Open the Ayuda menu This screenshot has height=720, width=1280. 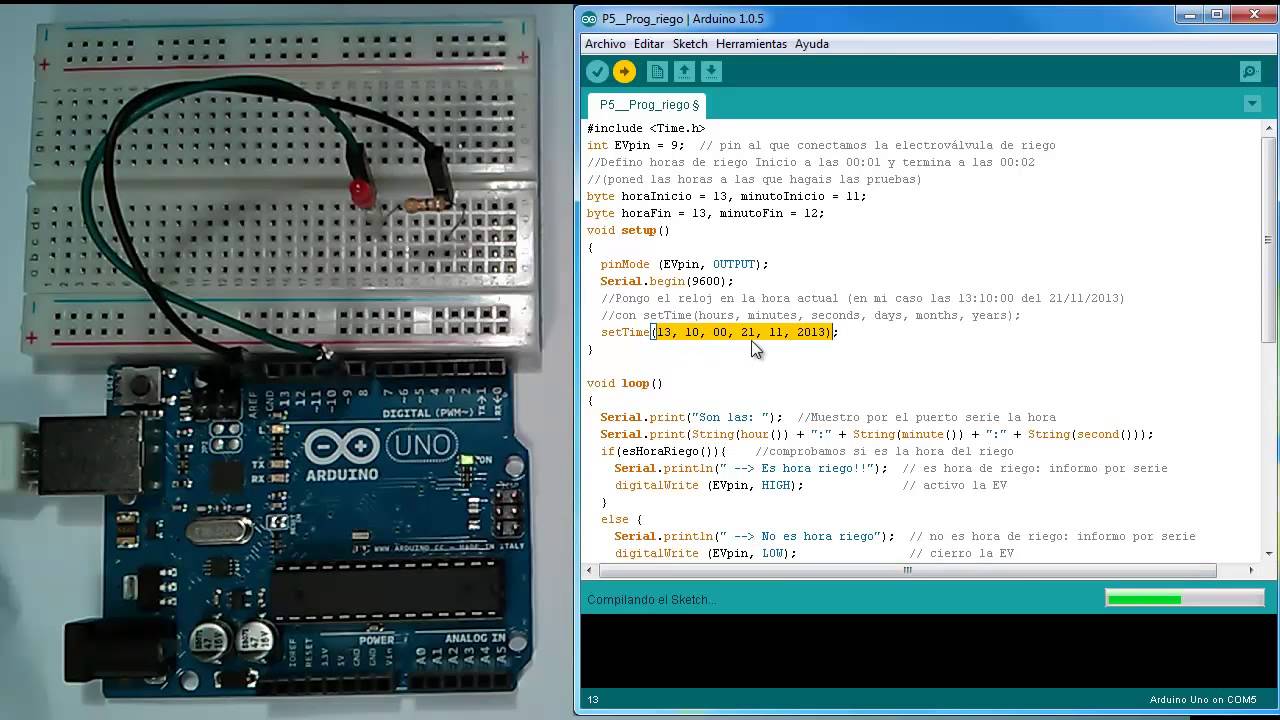[x=812, y=44]
